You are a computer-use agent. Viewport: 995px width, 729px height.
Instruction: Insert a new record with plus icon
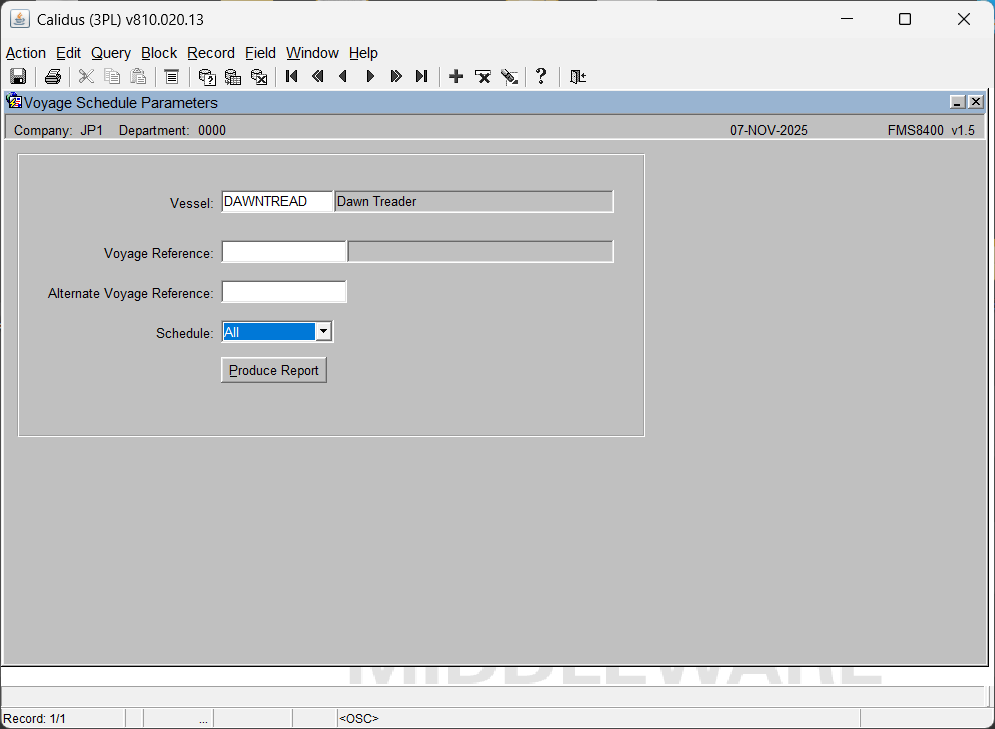point(456,77)
